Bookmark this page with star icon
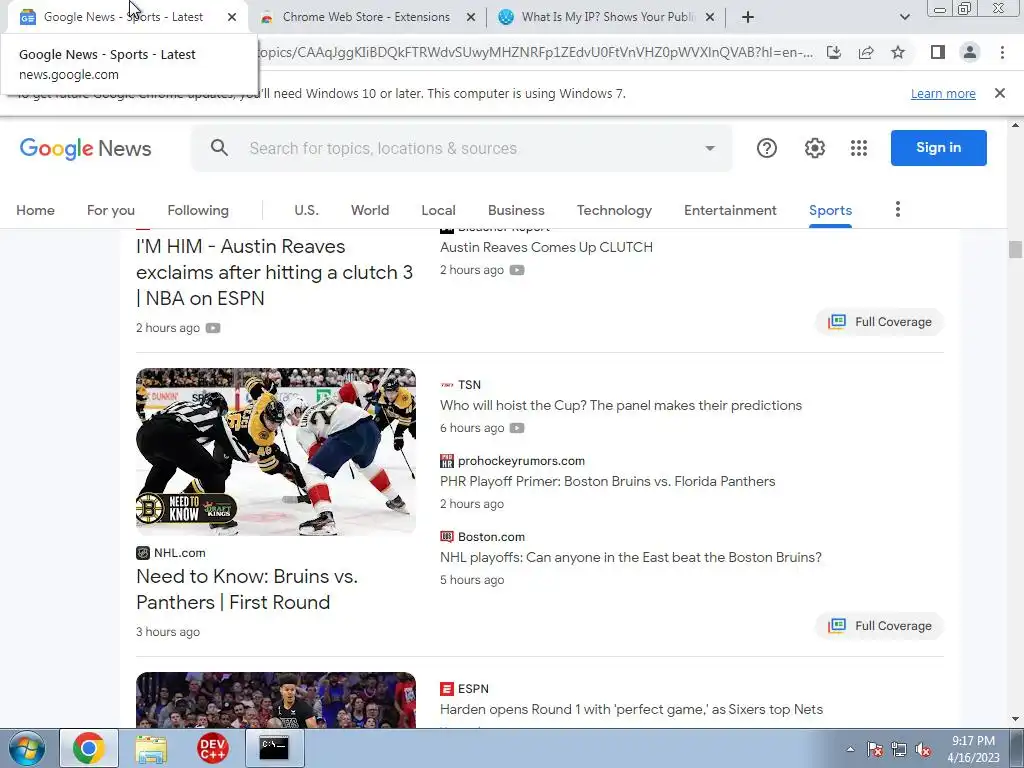The image size is (1024, 768). coord(898,52)
